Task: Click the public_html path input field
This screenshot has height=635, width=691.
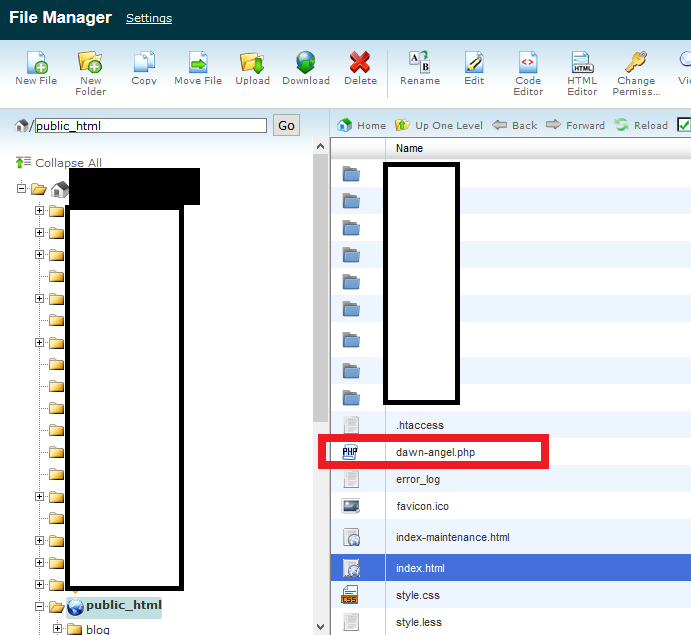Action: (151, 126)
